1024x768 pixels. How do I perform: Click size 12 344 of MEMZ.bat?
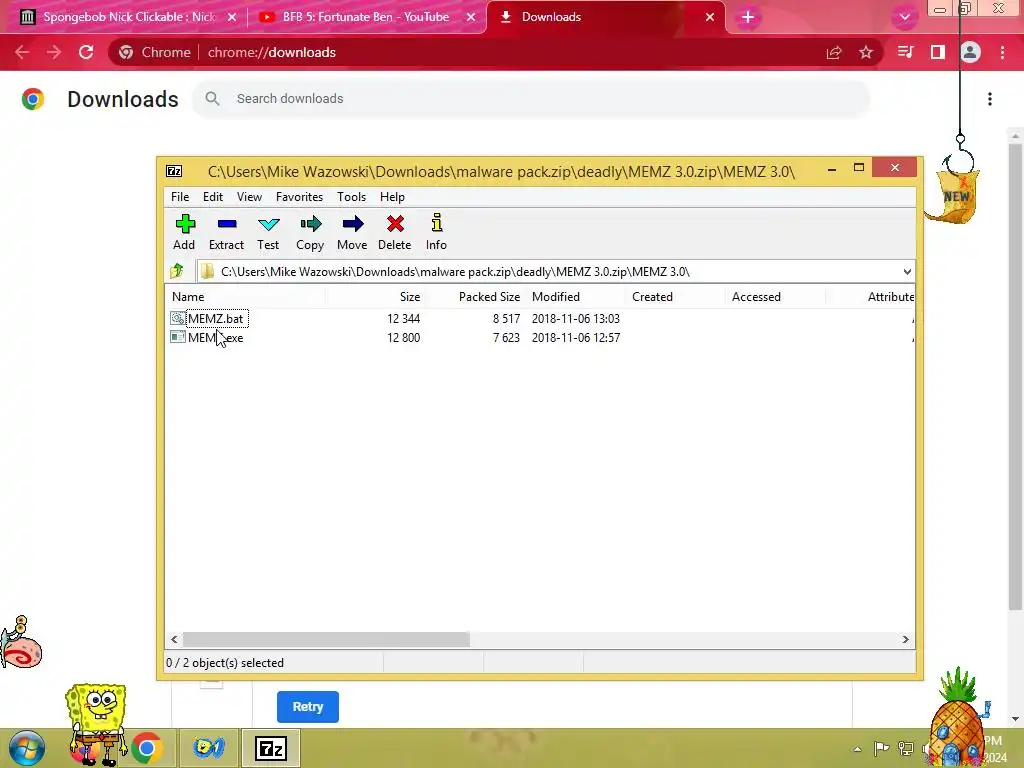(404, 319)
